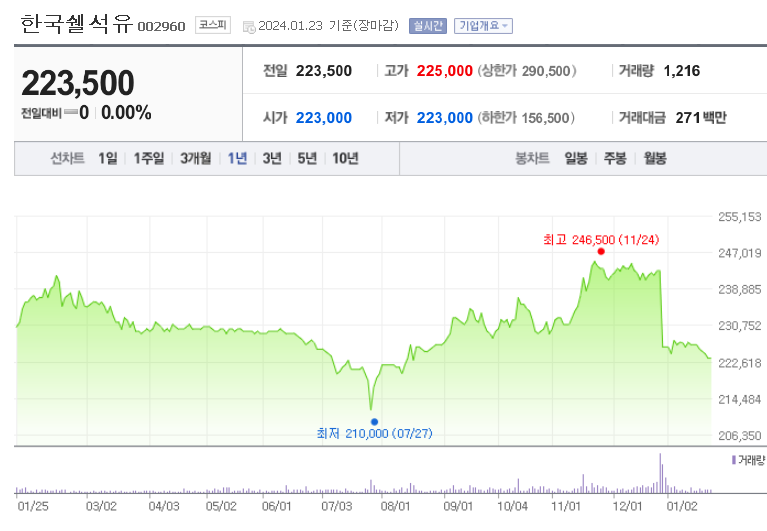Click the 상한가 290,500 upper limit text
The height and width of the screenshot is (531, 767).
(527, 71)
